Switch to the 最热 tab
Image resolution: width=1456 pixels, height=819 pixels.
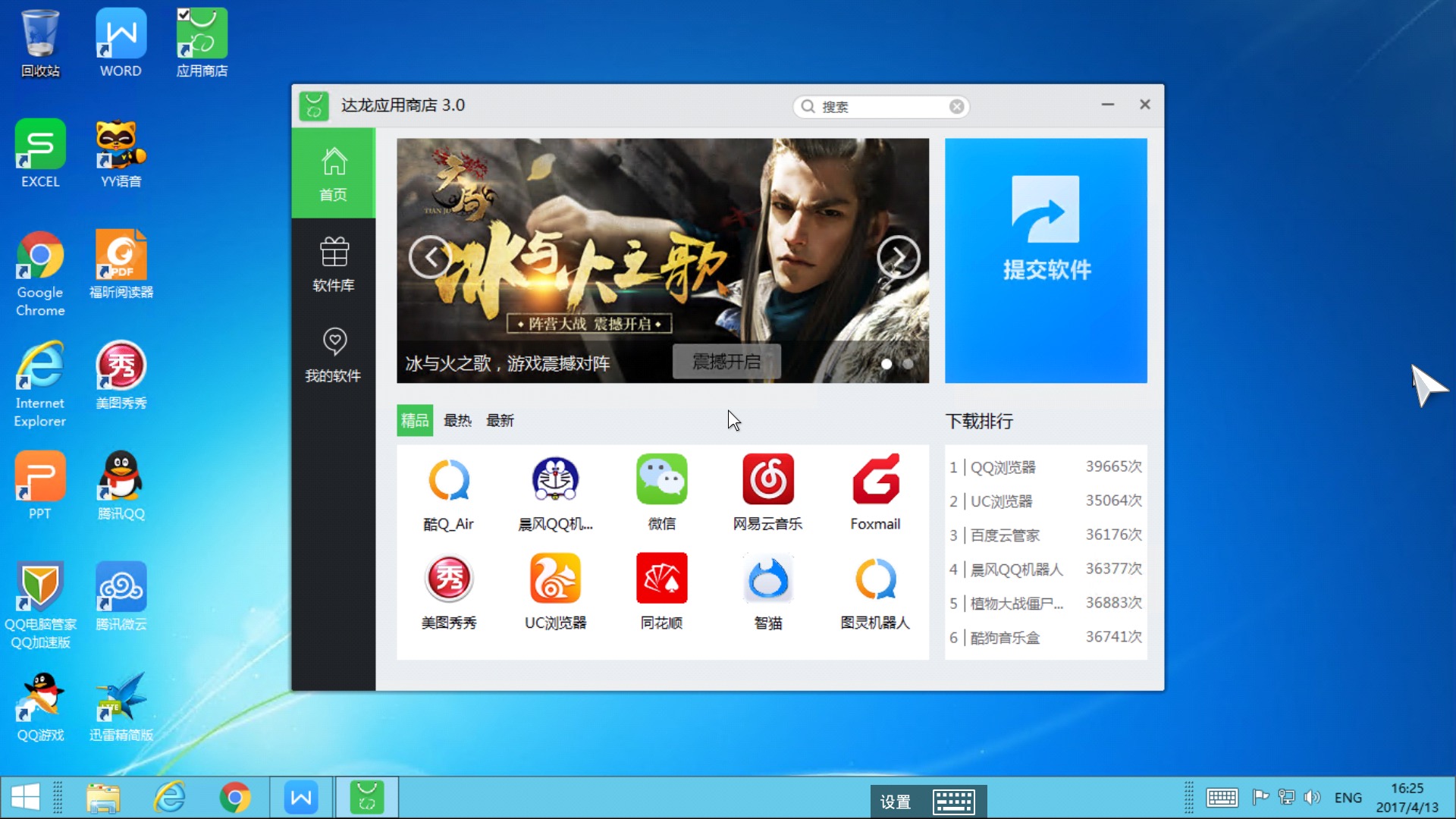point(457,420)
